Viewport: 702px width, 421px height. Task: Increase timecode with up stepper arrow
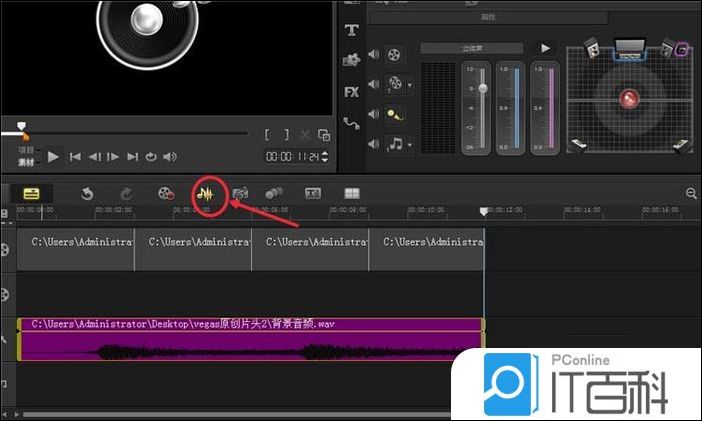point(325,154)
